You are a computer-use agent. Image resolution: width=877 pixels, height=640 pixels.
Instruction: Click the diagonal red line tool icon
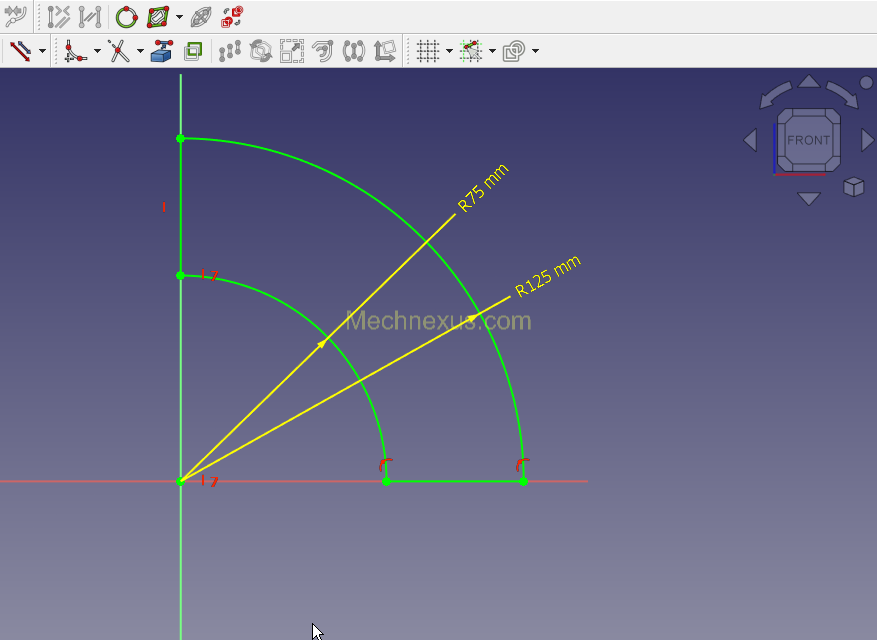[x=20, y=51]
